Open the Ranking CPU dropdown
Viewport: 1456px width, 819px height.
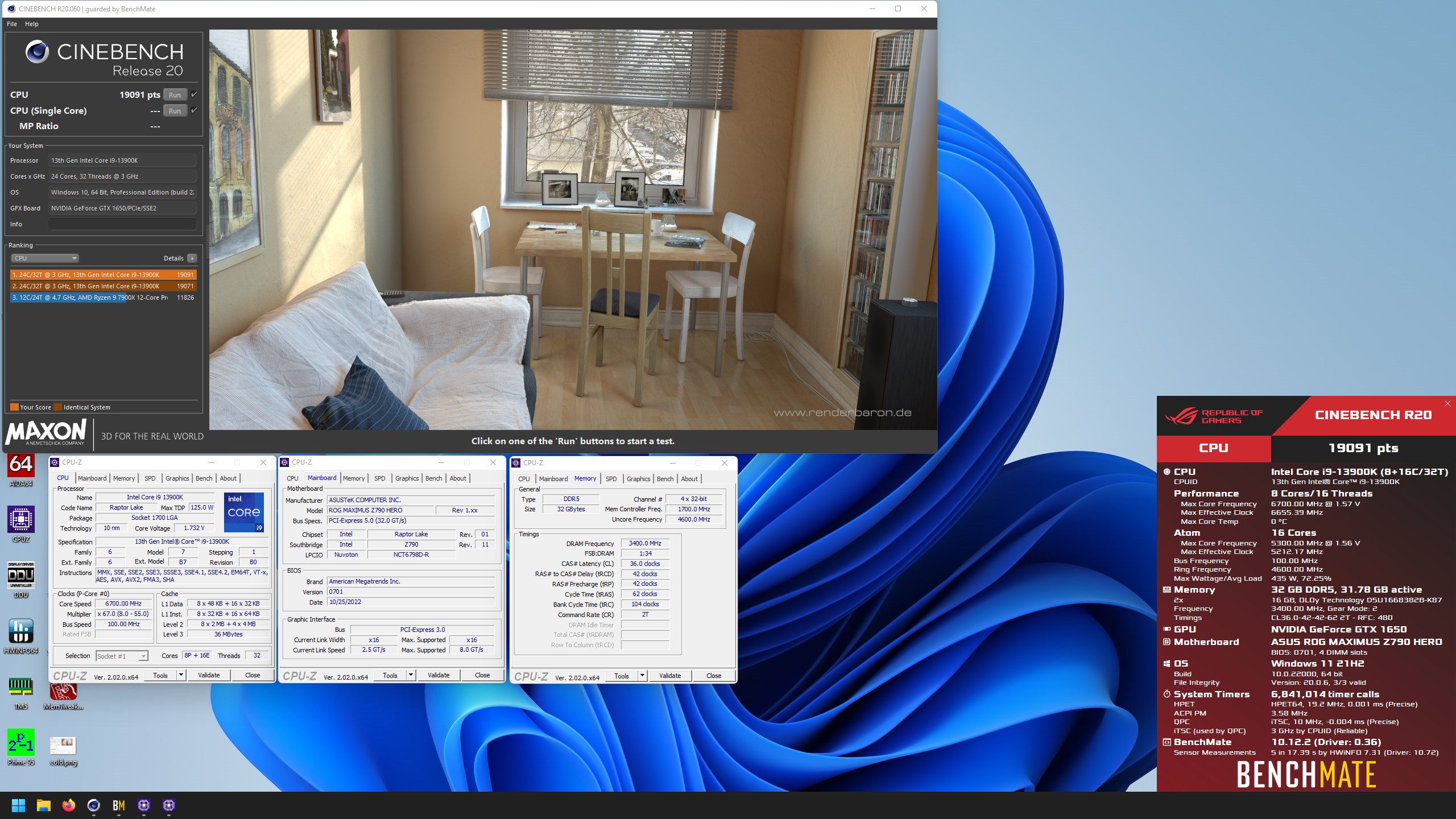[x=44, y=258]
